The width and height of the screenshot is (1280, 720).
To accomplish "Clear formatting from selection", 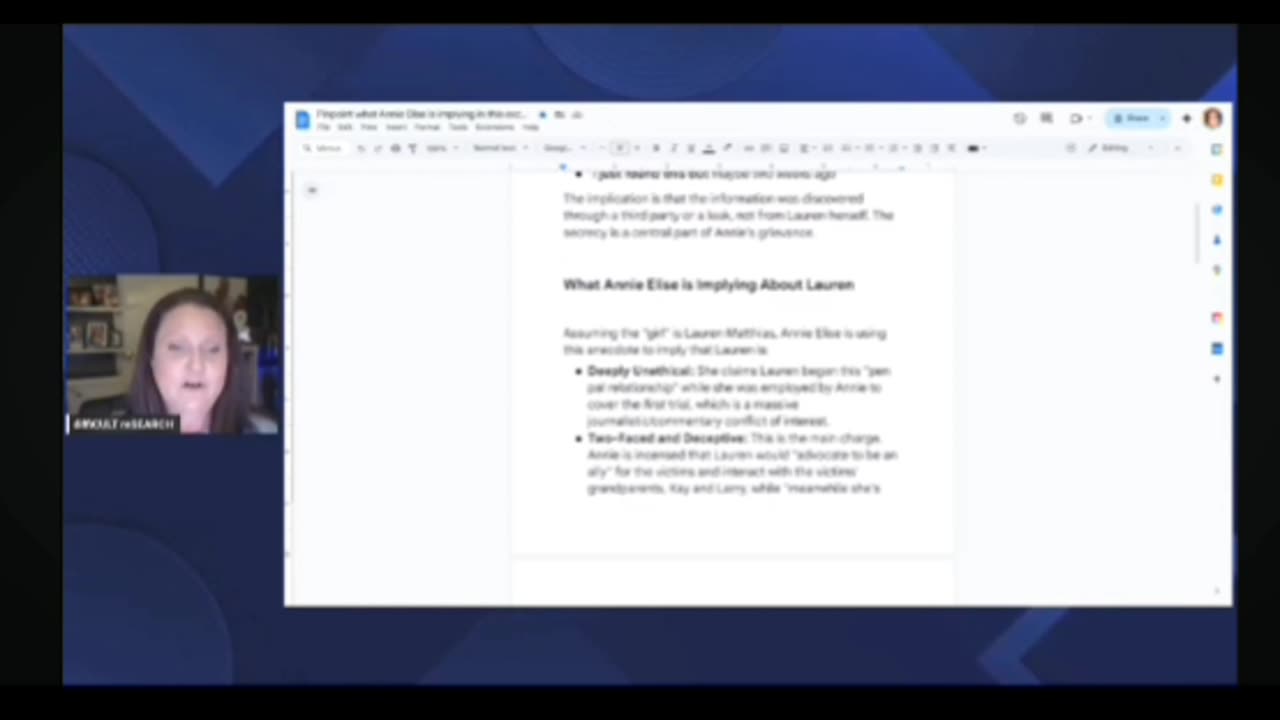I will [x=951, y=148].
